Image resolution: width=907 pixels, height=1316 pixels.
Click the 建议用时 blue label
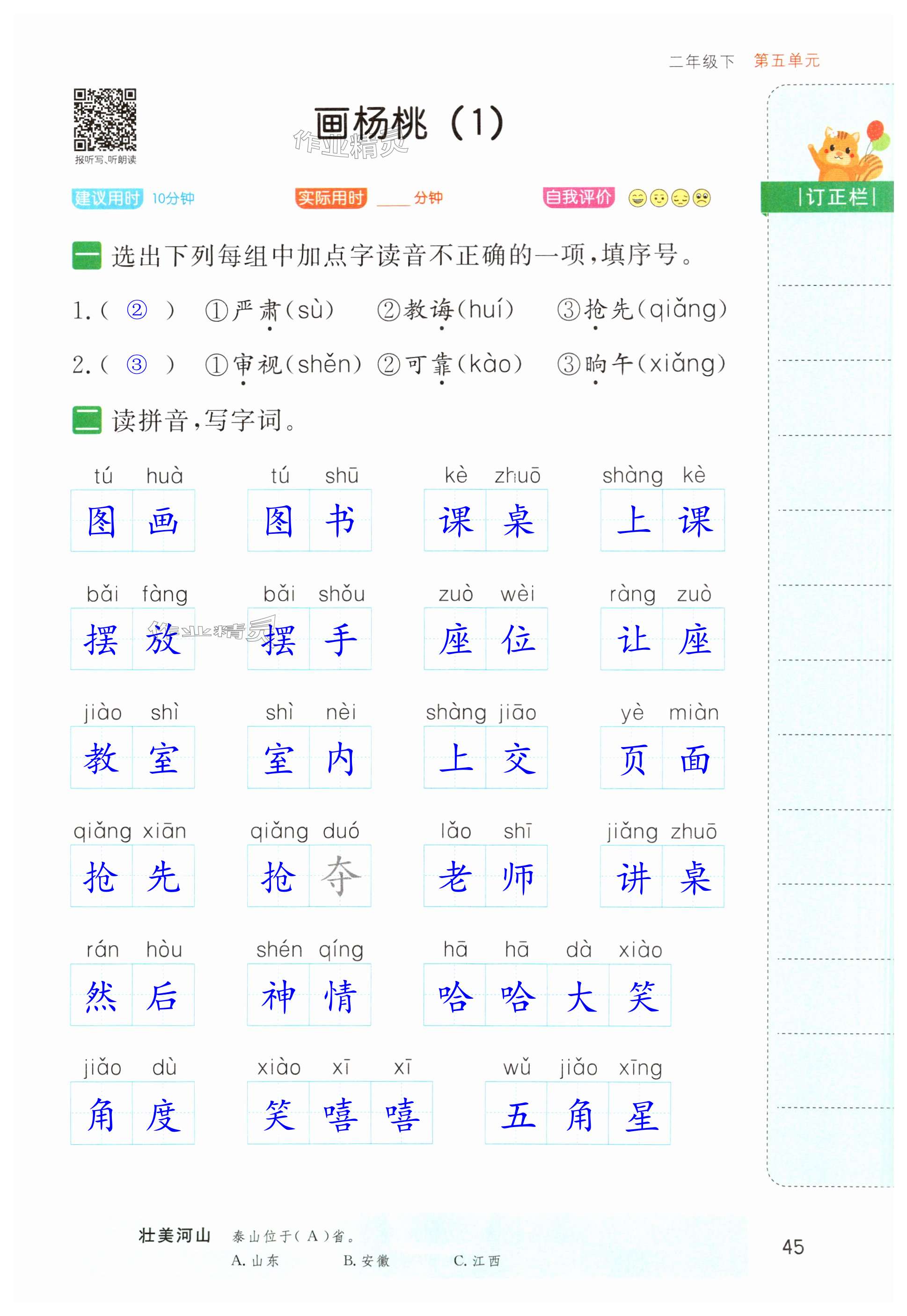click(107, 198)
